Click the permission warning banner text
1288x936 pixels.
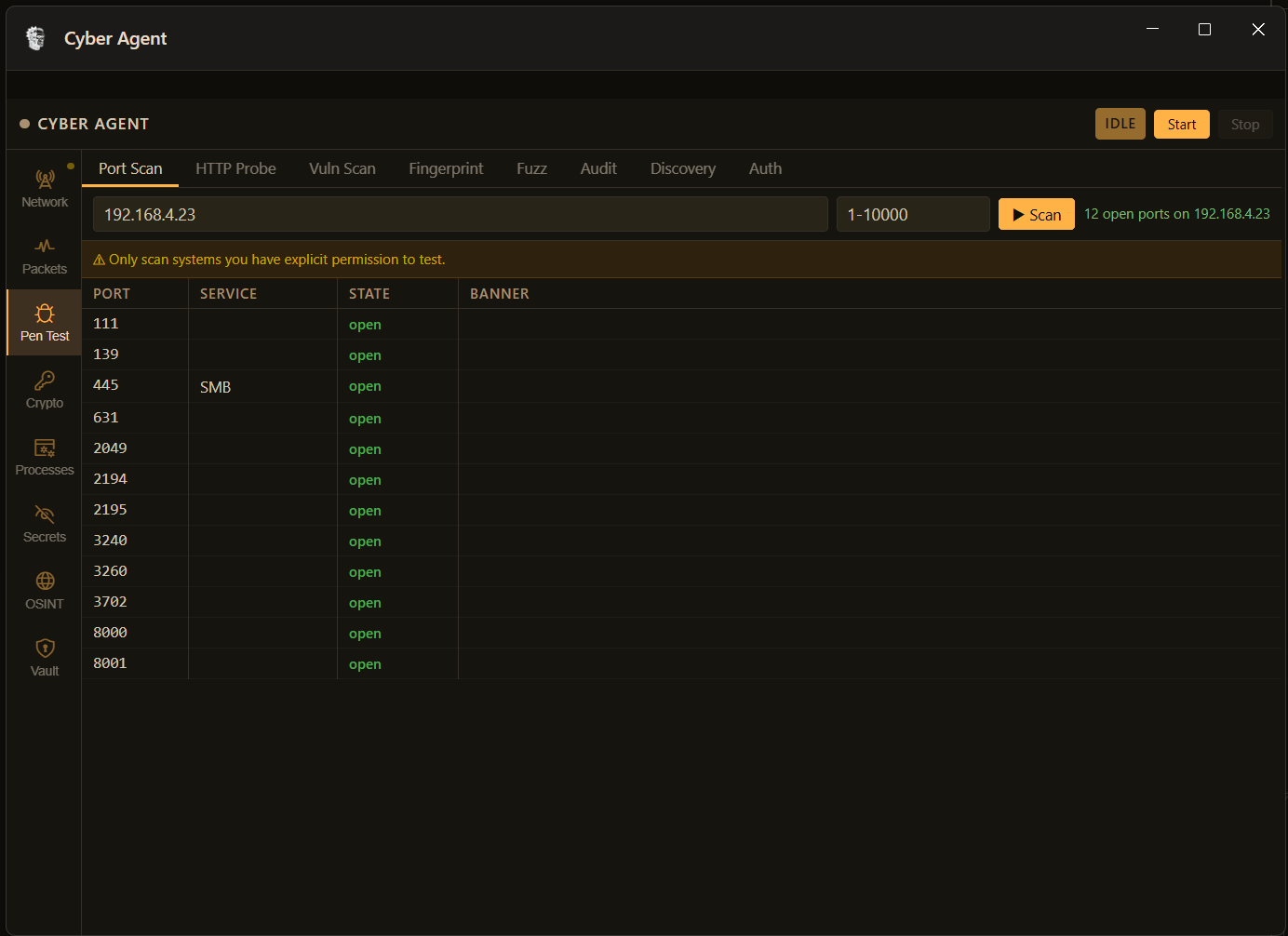click(x=277, y=260)
